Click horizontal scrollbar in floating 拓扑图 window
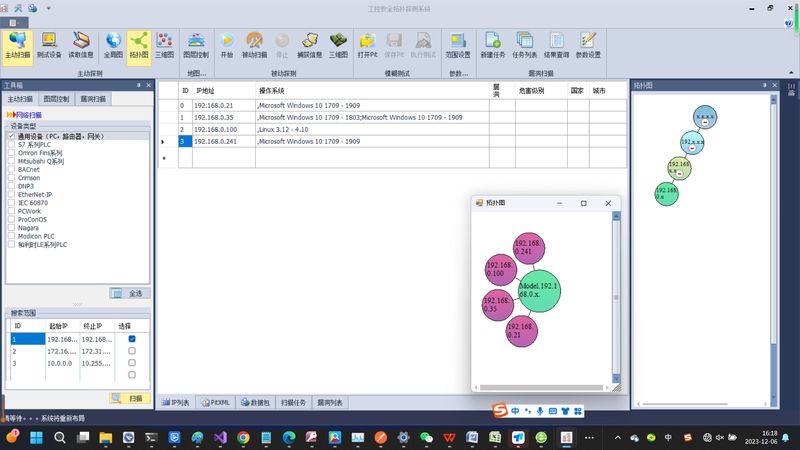 coord(541,388)
